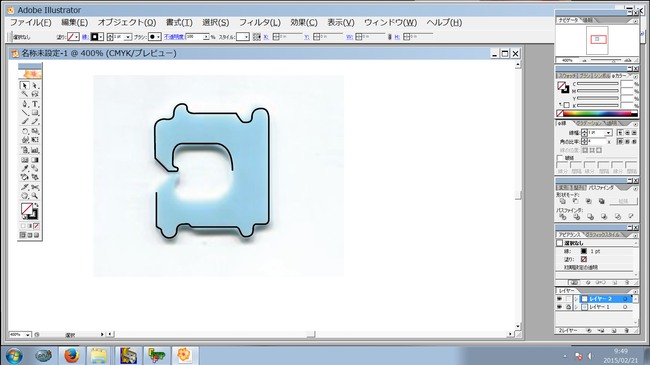
Task: Select the black arrow Selection tool
Action: coord(24,85)
